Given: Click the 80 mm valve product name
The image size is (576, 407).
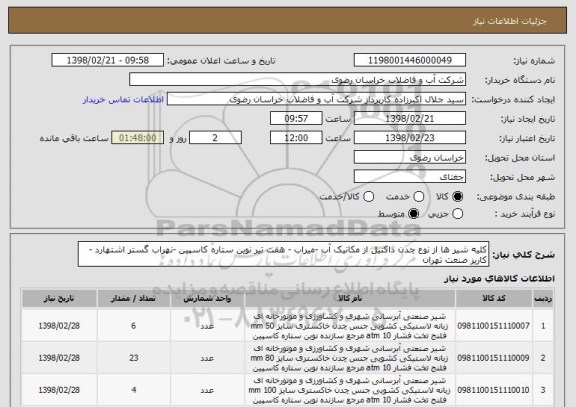Looking at the screenshot, I should tap(349, 358).
